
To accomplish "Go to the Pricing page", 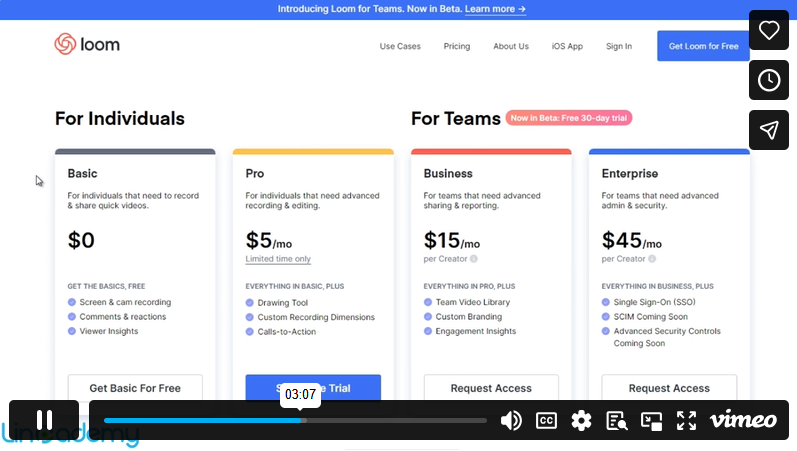I will (x=457, y=46).
